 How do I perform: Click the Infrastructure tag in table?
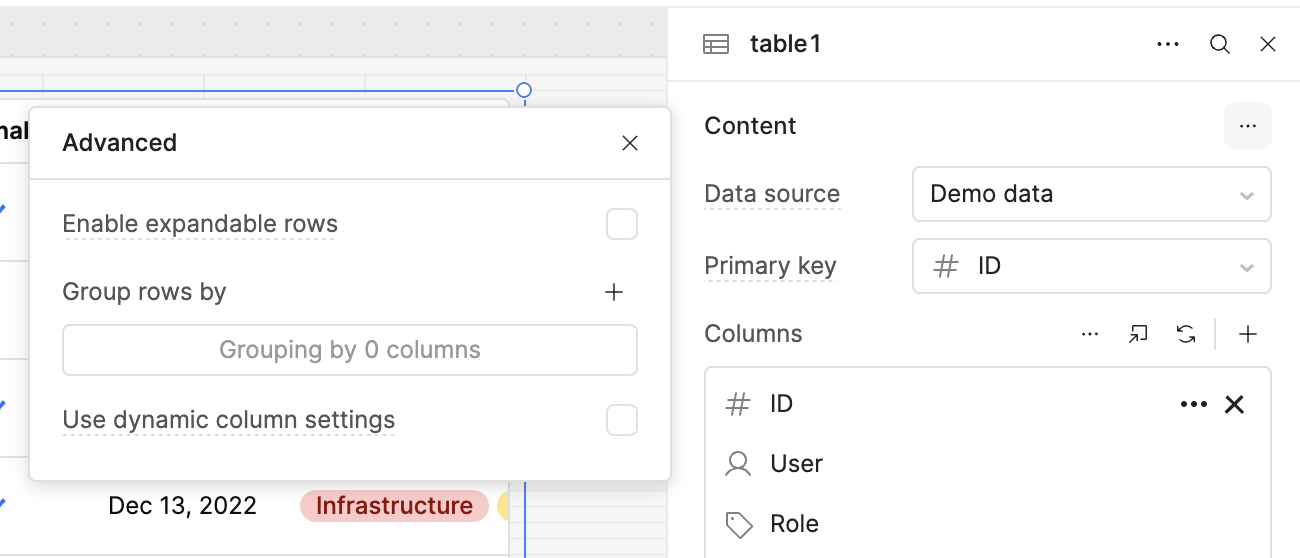tap(394, 506)
